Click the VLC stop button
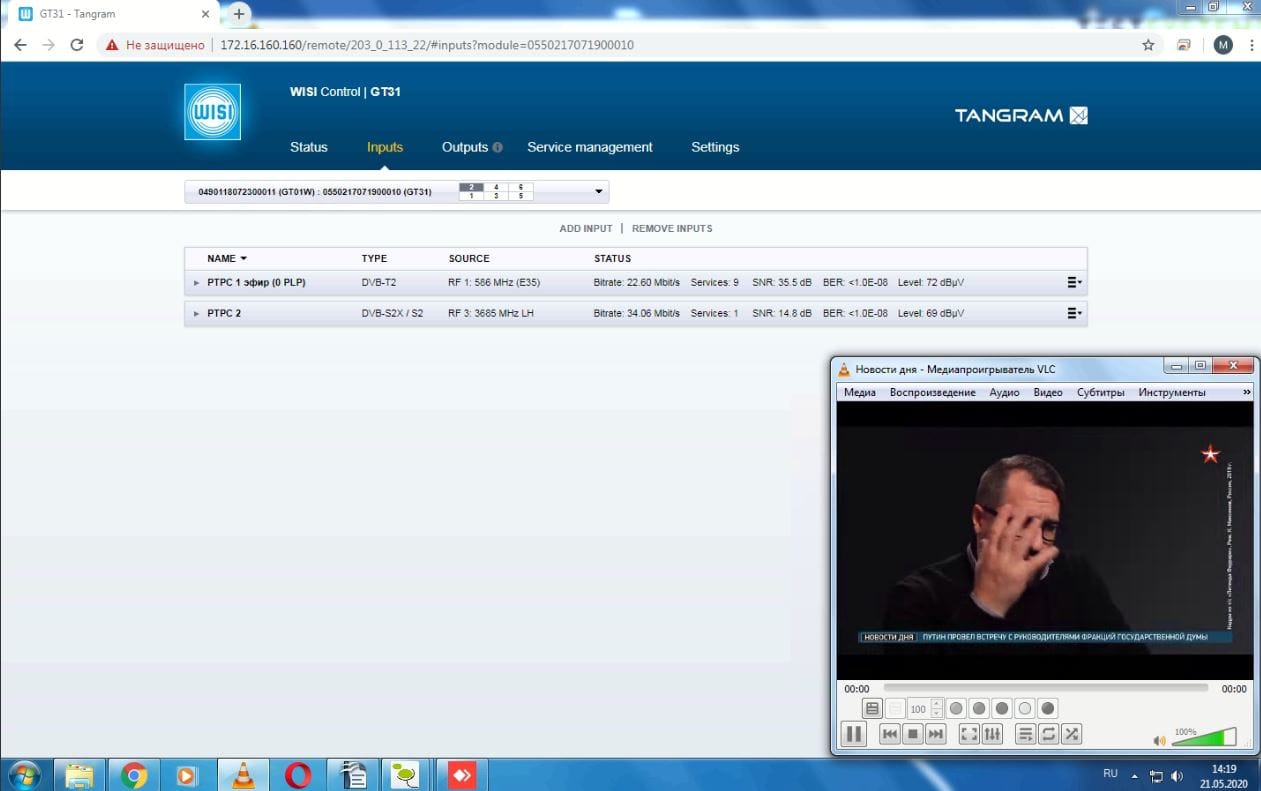The width and height of the screenshot is (1261, 791). pyautogui.click(x=912, y=734)
